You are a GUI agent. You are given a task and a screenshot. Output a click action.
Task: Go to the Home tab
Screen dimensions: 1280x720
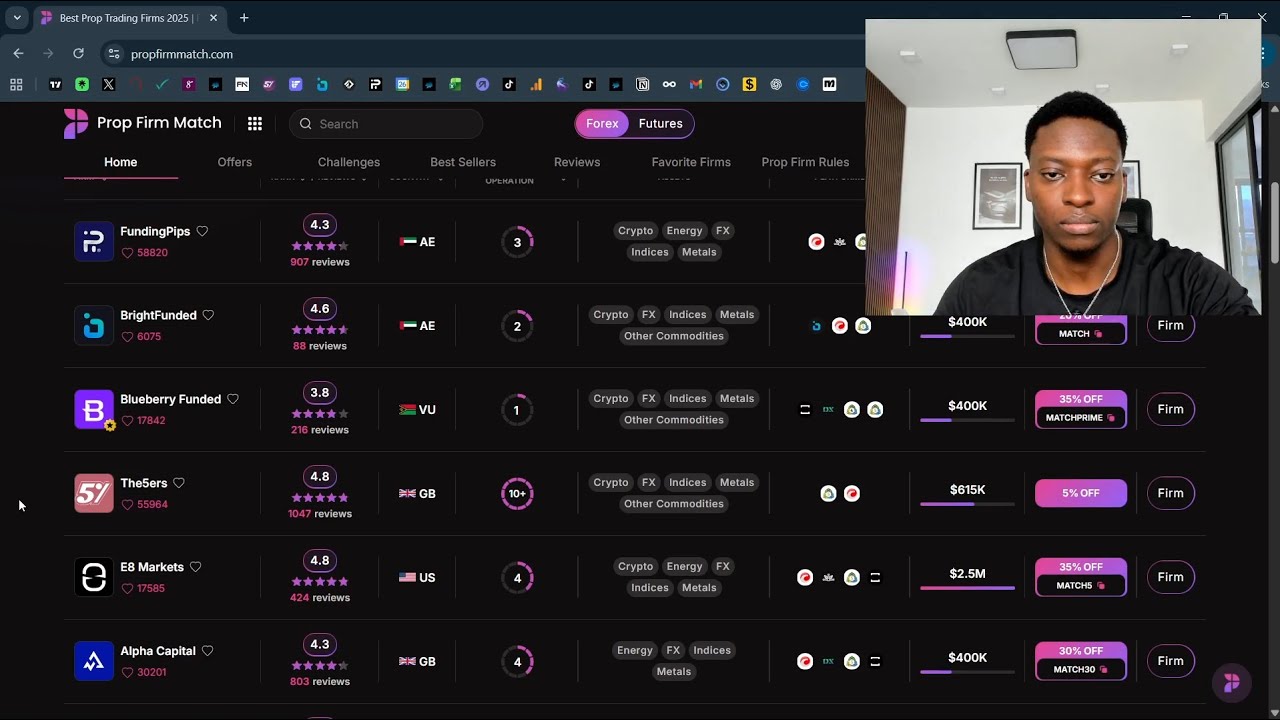121,162
